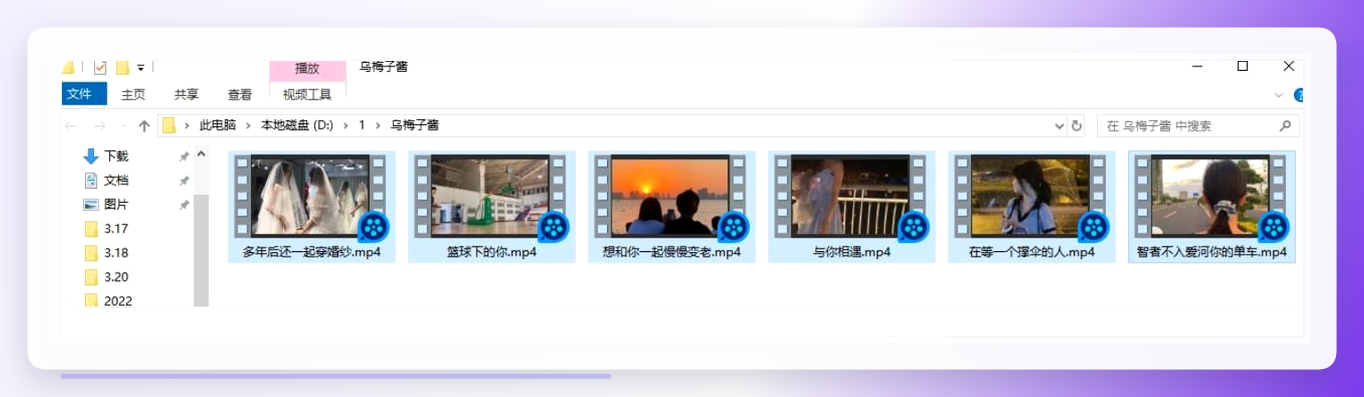
Task: Expand the chevron before 此电脑
Action: 187,126
